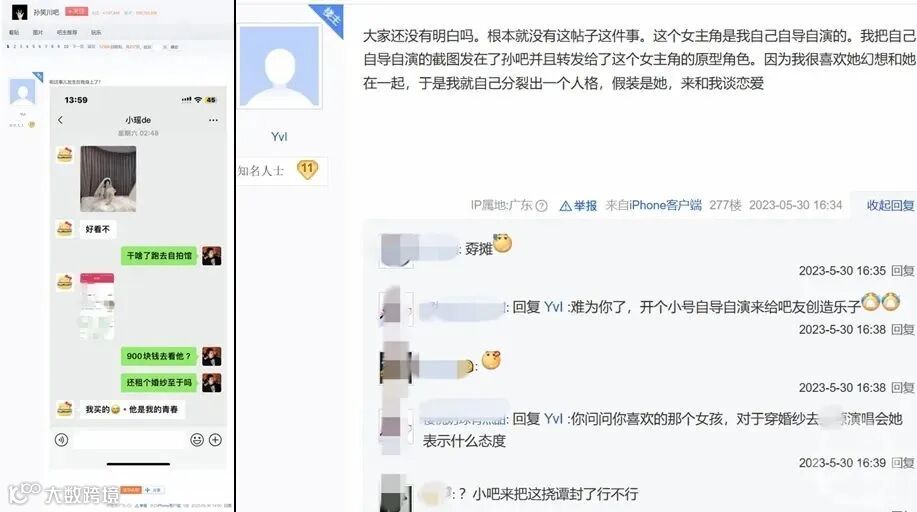Click the 孙笑川吧 forum logo icon

click(20, 12)
